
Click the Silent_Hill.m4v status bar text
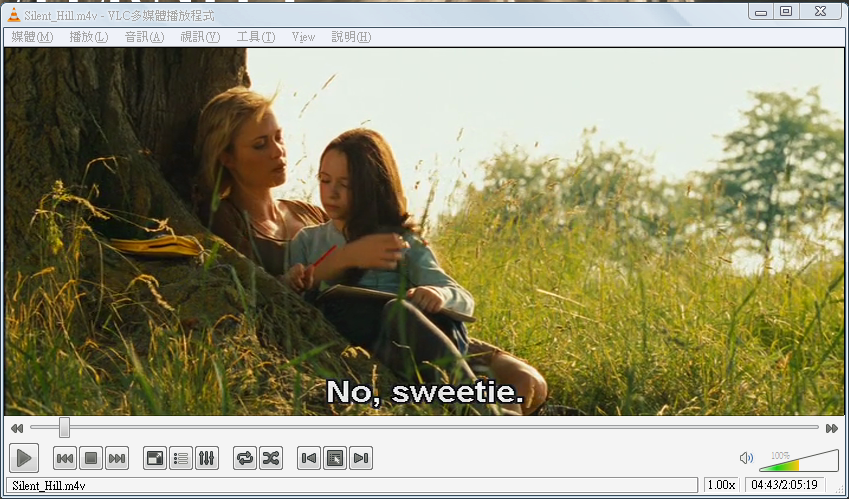49,485
